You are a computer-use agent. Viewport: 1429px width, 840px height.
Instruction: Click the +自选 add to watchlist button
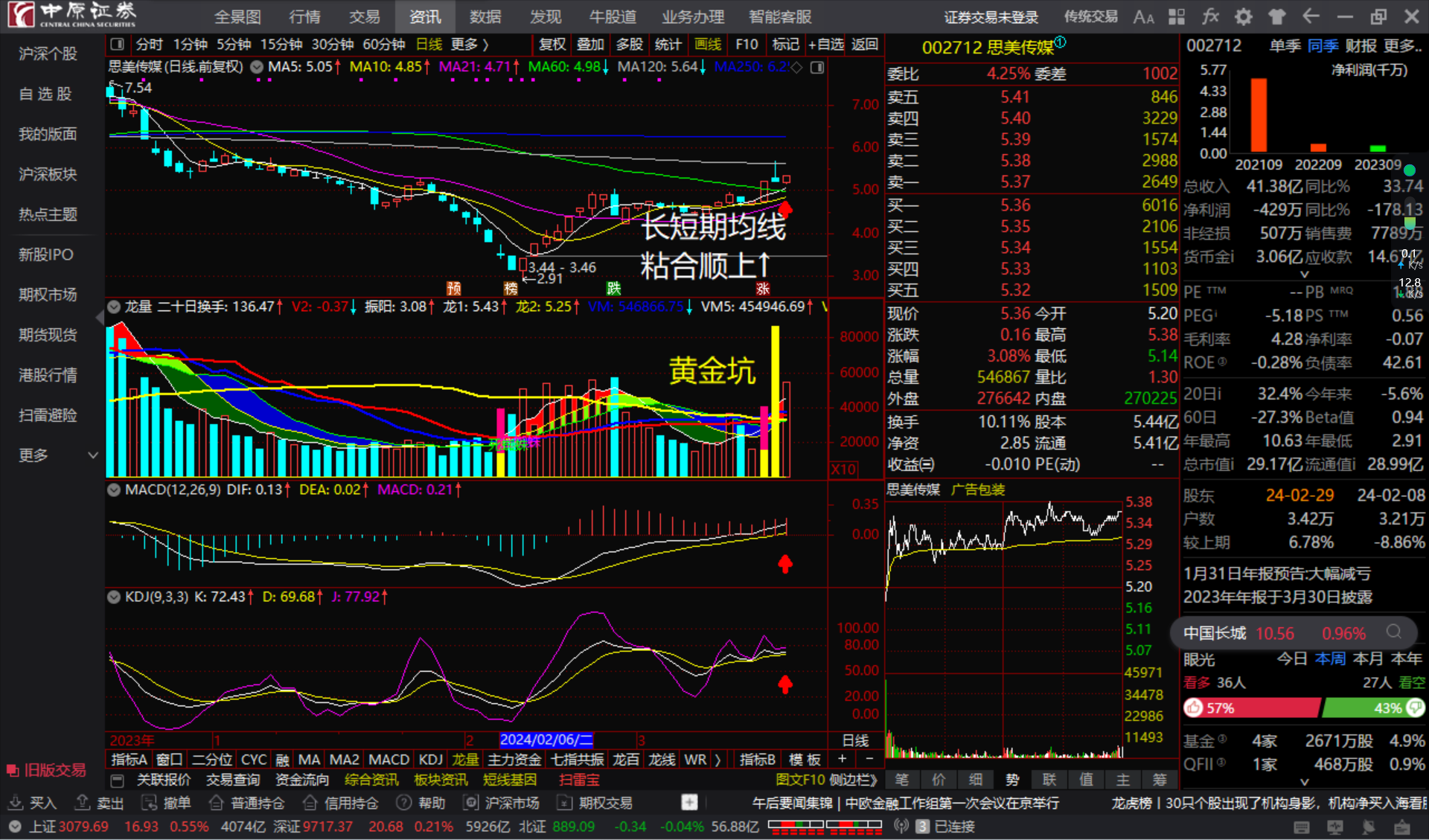coord(825,45)
